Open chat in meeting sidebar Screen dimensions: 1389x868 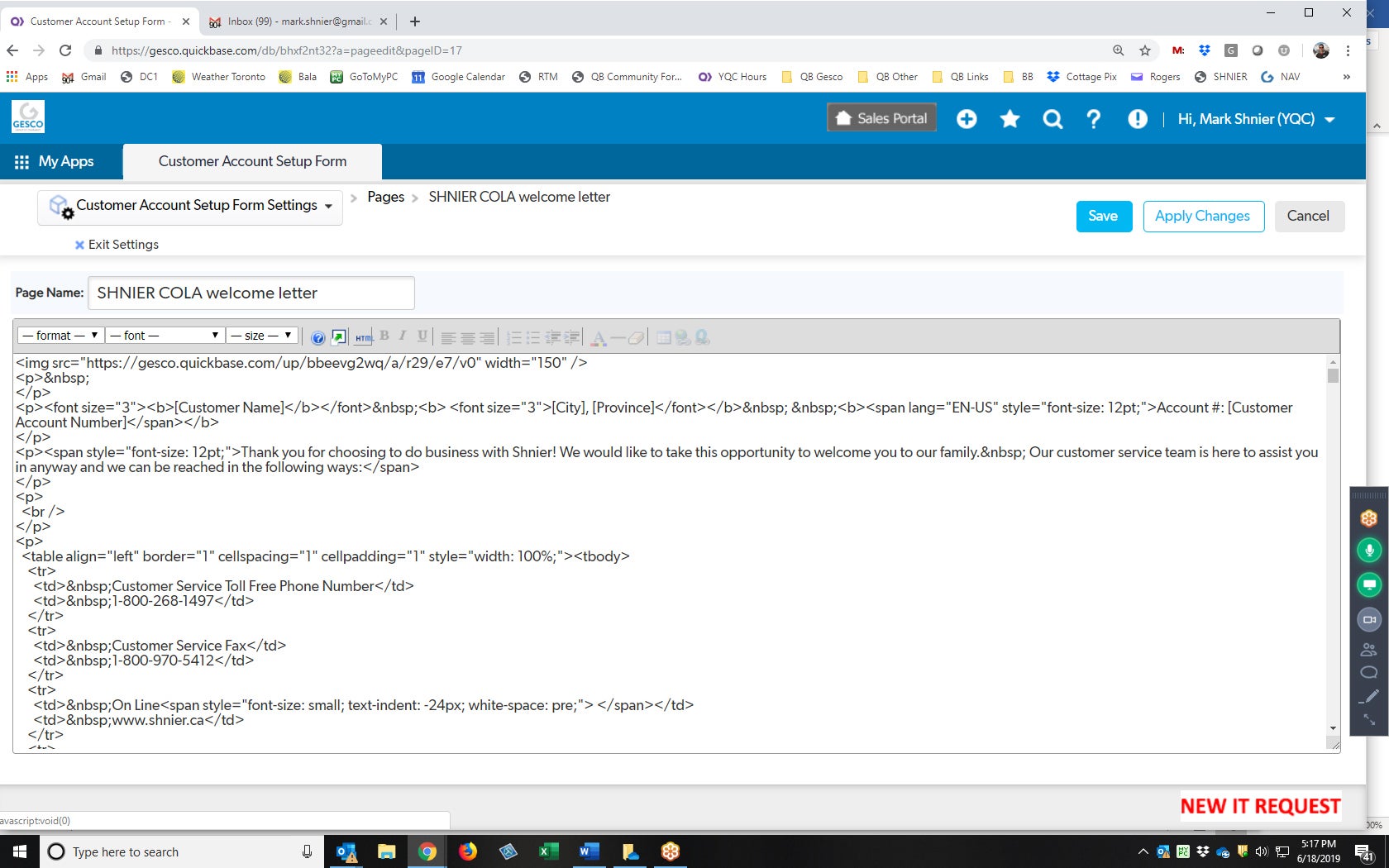click(1369, 672)
